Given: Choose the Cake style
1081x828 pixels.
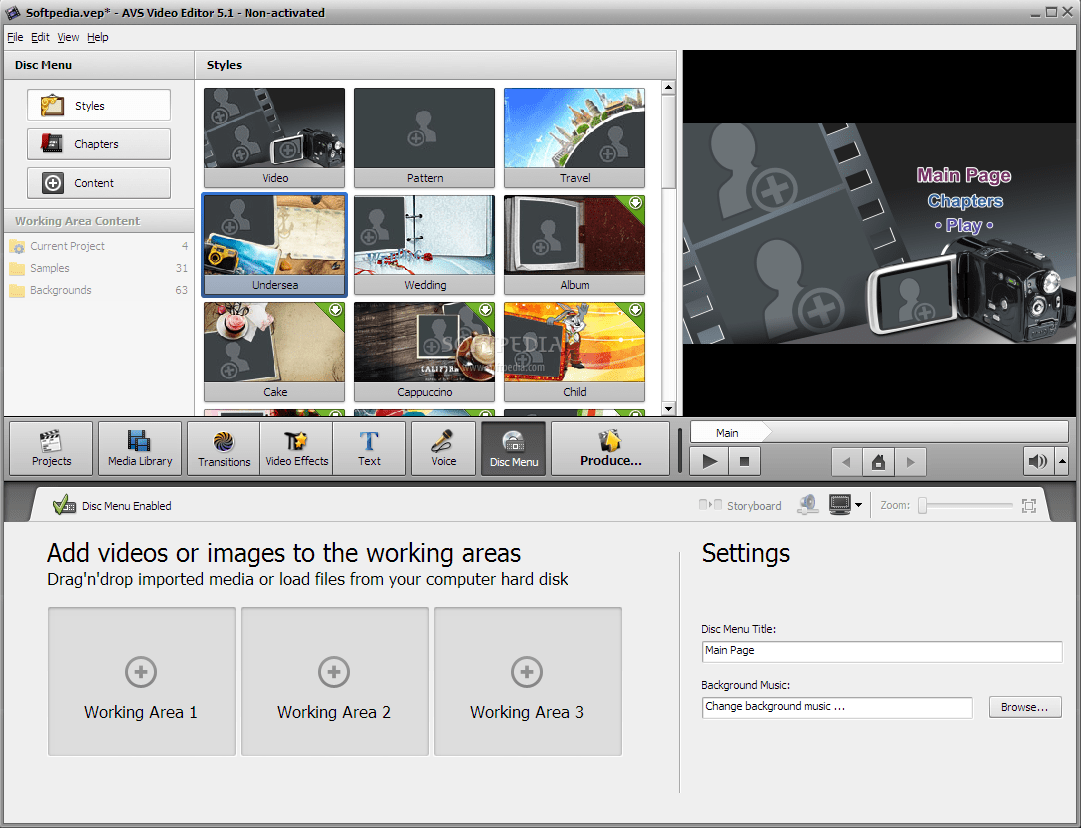Looking at the screenshot, I should (274, 352).
